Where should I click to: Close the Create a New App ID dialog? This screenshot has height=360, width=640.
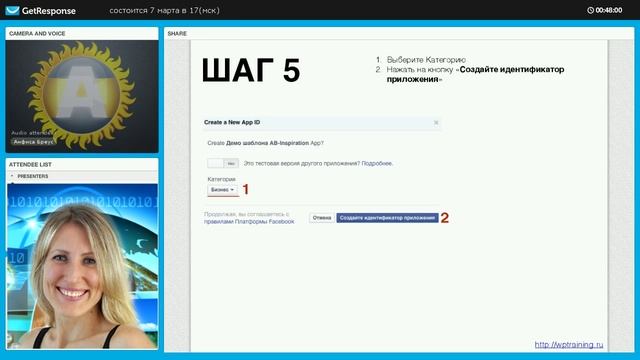(436, 122)
